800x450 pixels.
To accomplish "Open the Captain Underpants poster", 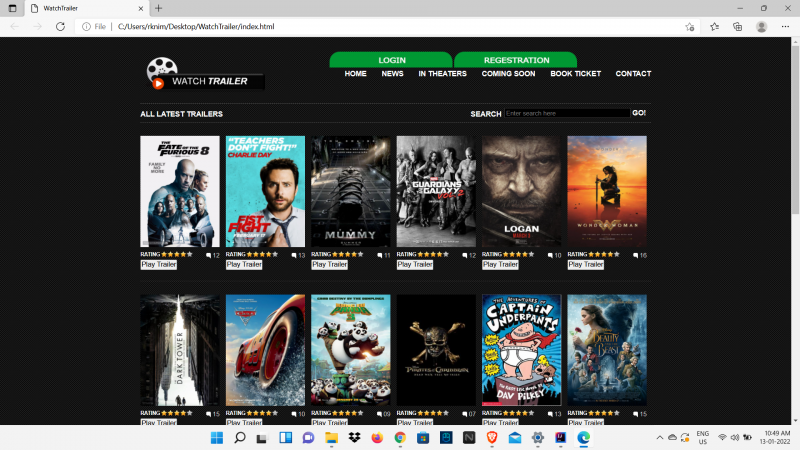I will click(x=521, y=350).
